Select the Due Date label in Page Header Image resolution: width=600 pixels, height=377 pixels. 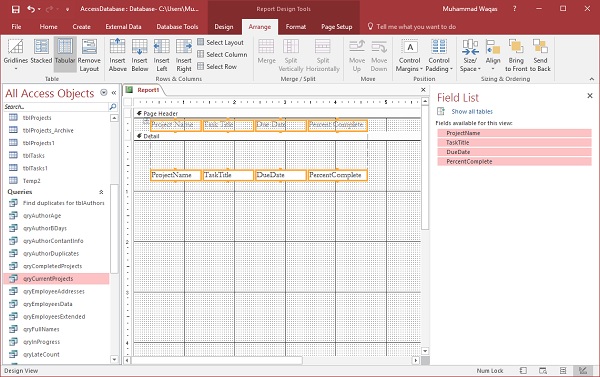(x=280, y=125)
